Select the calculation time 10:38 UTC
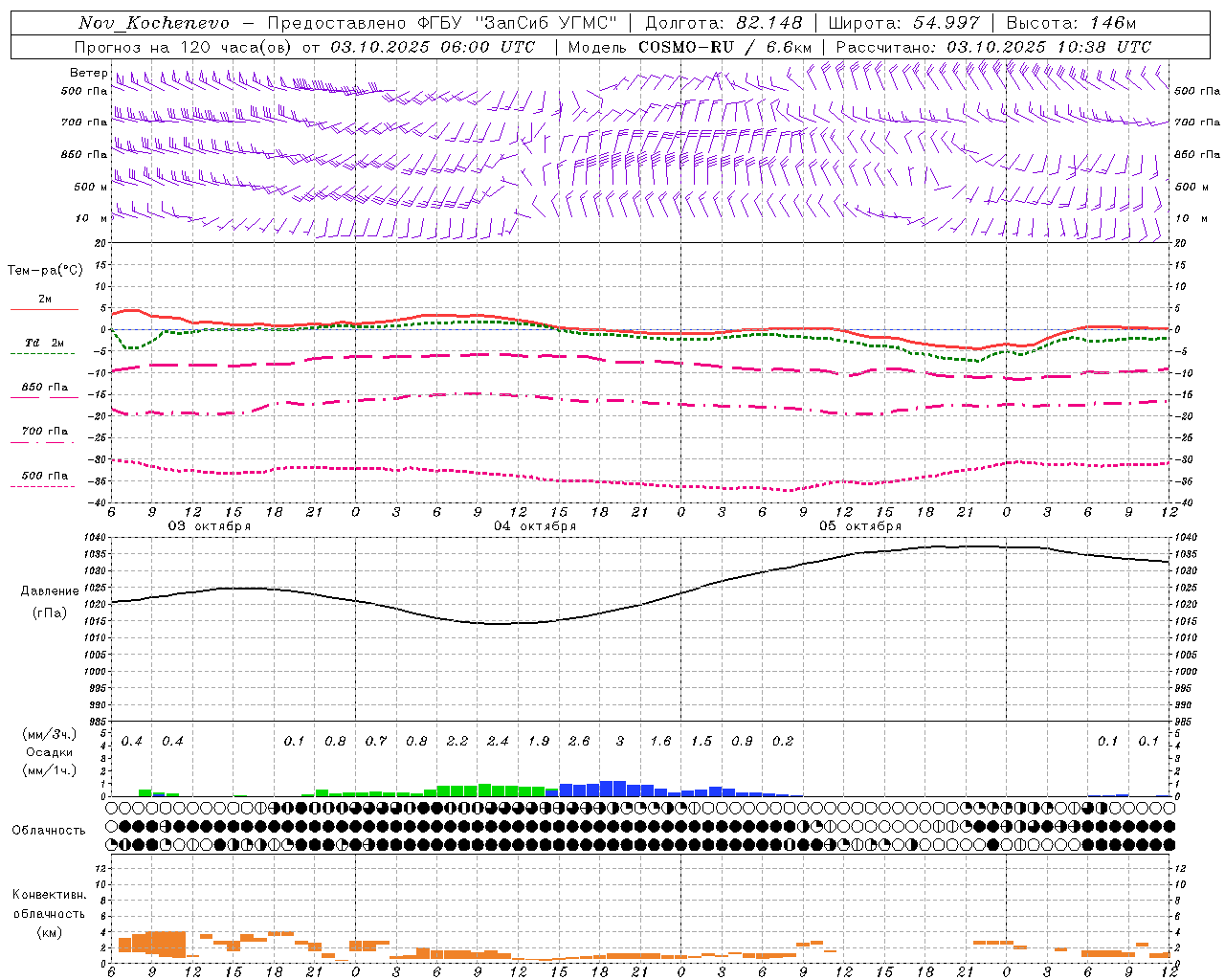Screen dimensions: 1225x980 coord(1104,47)
